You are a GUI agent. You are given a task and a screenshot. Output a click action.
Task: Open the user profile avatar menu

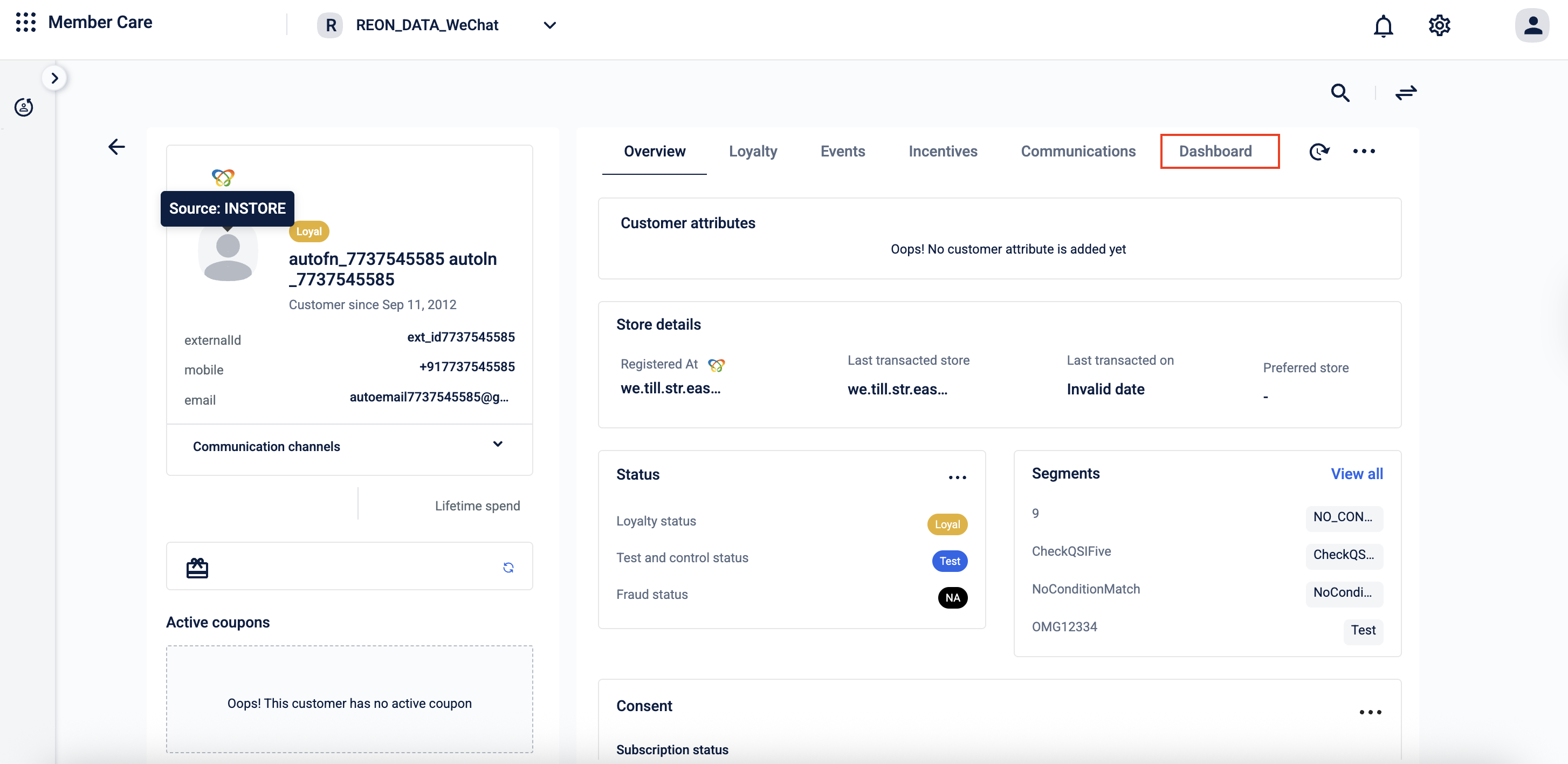1531,25
